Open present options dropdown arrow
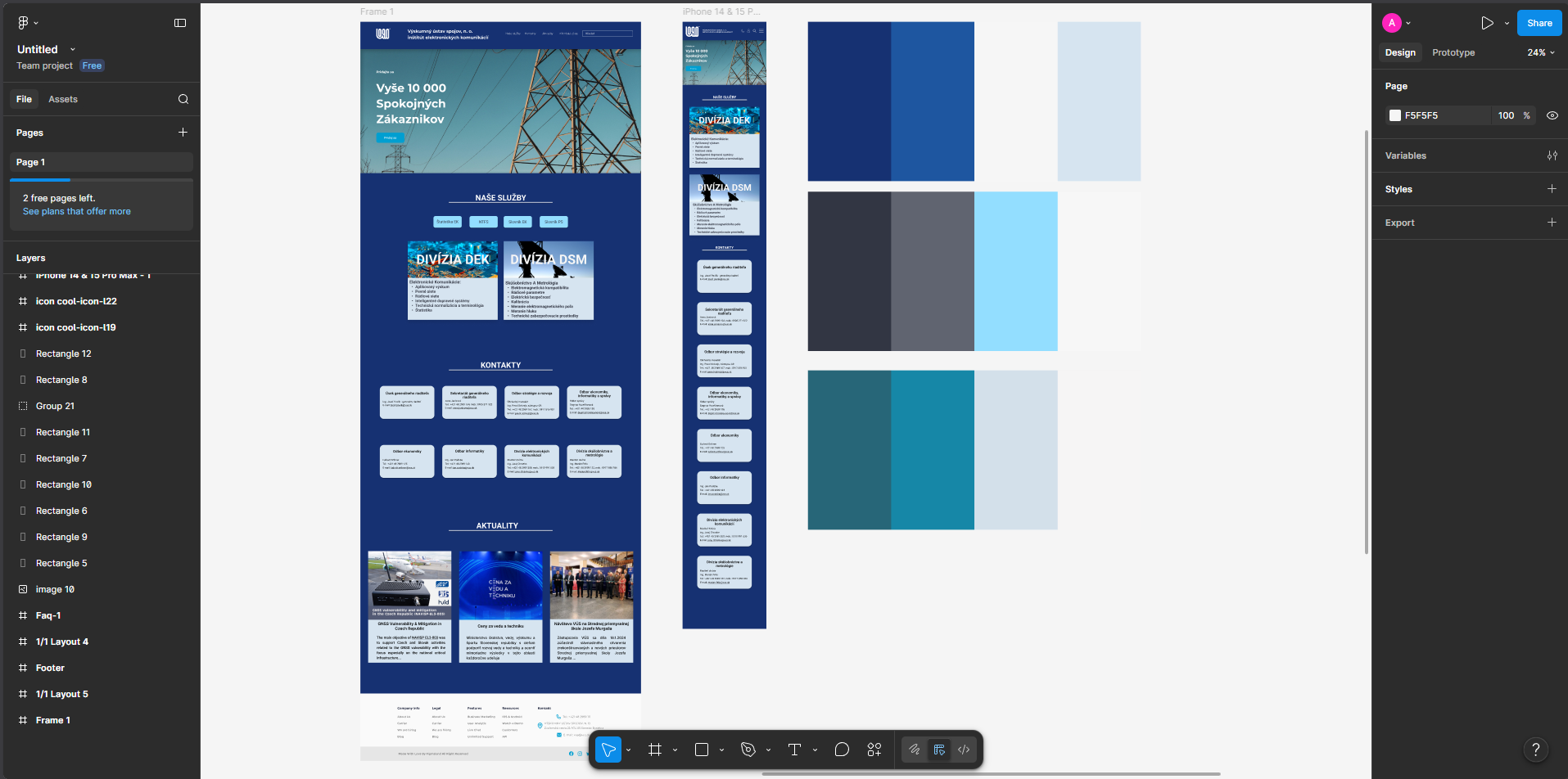The height and width of the screenshot is (779, 1568). [x=1507, y=23]
